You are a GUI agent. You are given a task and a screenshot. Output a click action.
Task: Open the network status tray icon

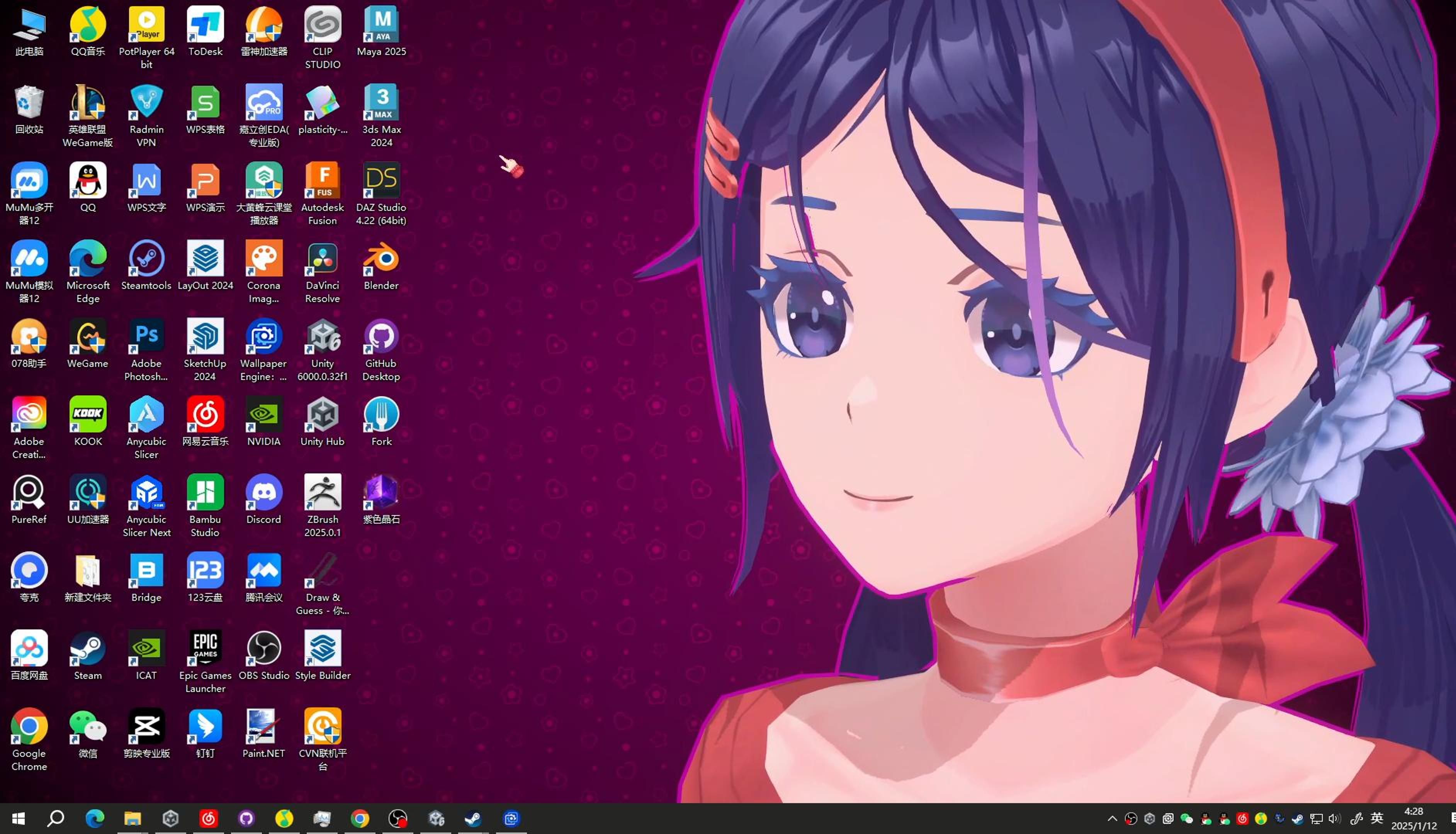(x=1316, y=819)
